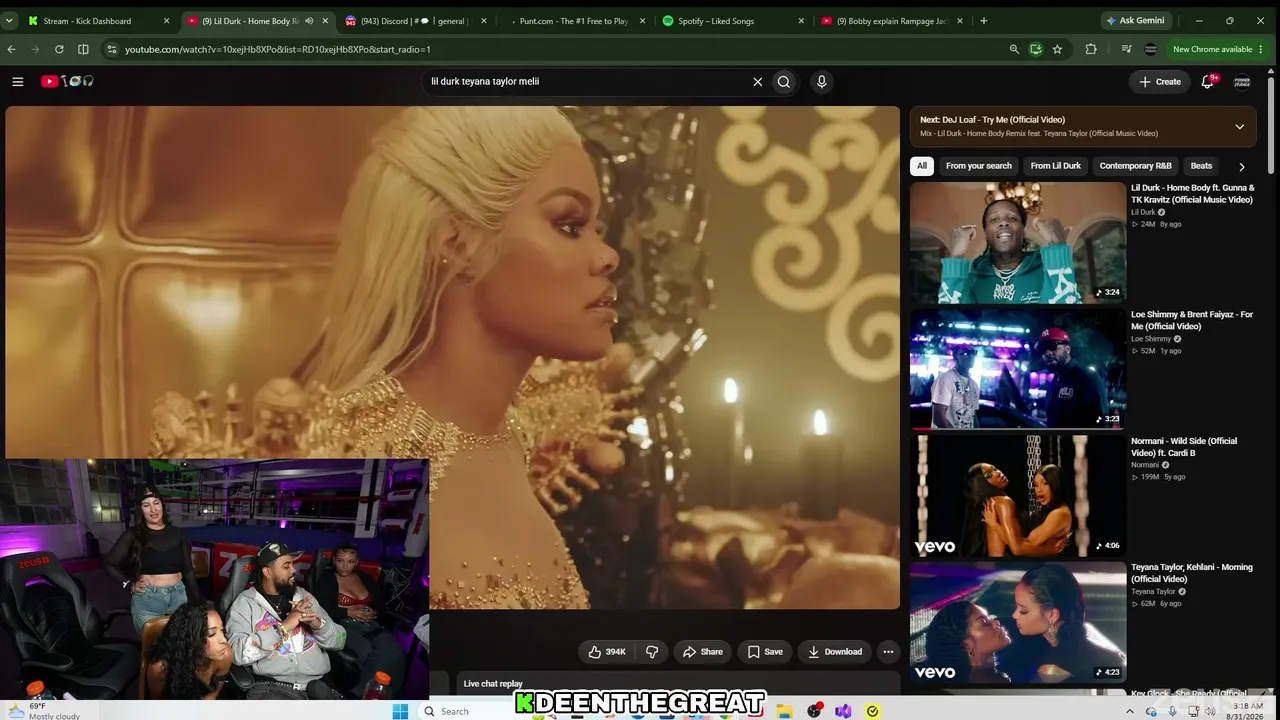
Task: Dislike the Home Body video
Action: point(652,652)
